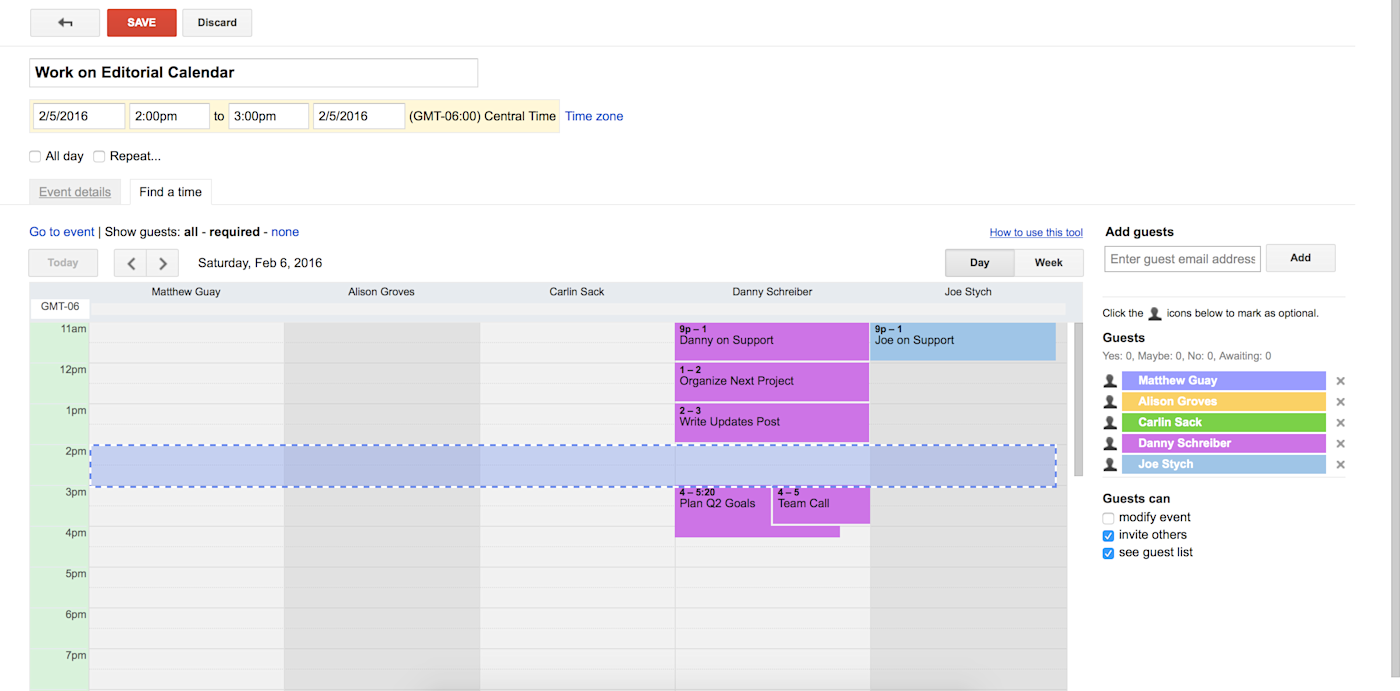Open the 2:00pm start time dropdown

169,116
